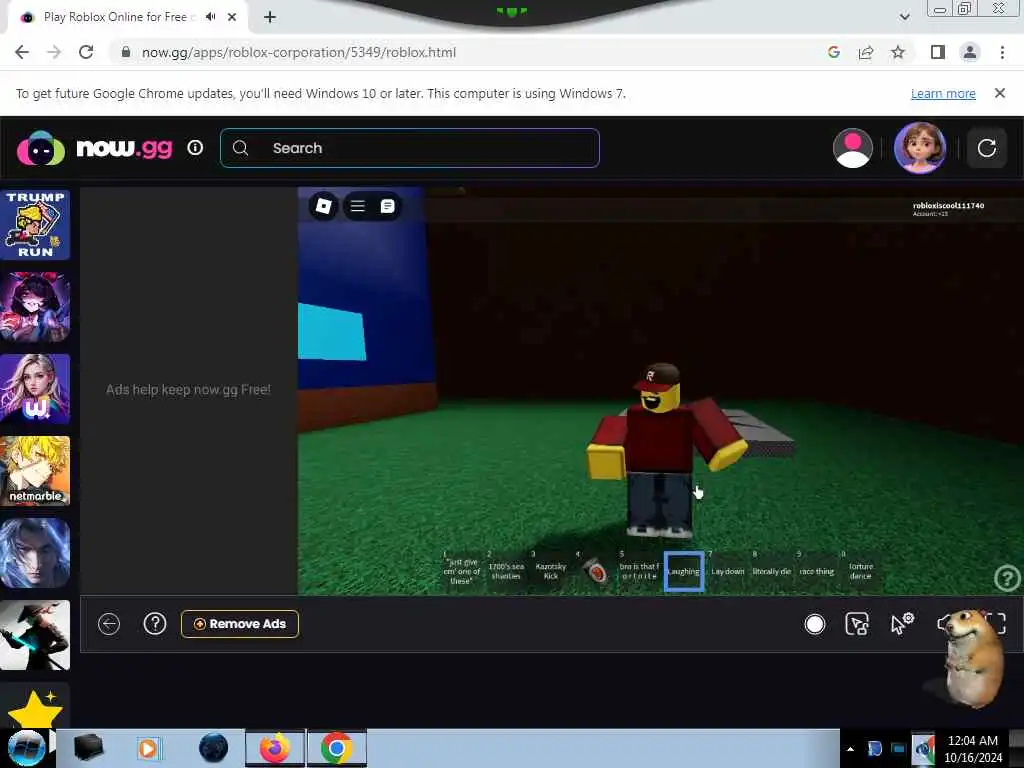The height and width of the screenshot is (768, 1024).
Task: Close the Play Roblox Online tab
Action: pyautogui.click(x=232, y=17)
